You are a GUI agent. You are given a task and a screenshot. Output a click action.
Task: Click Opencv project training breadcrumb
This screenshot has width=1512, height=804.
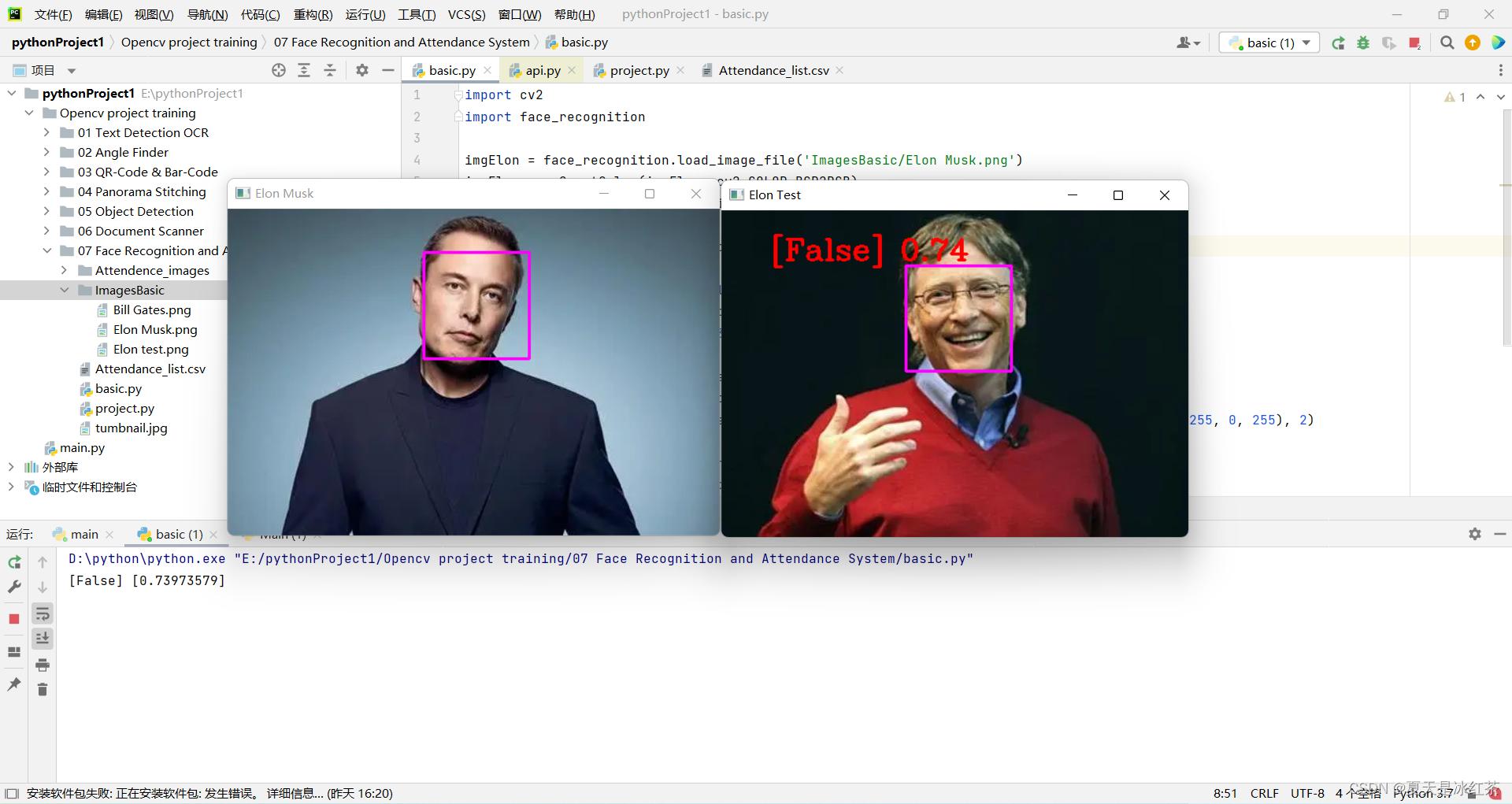coord(189,43)
